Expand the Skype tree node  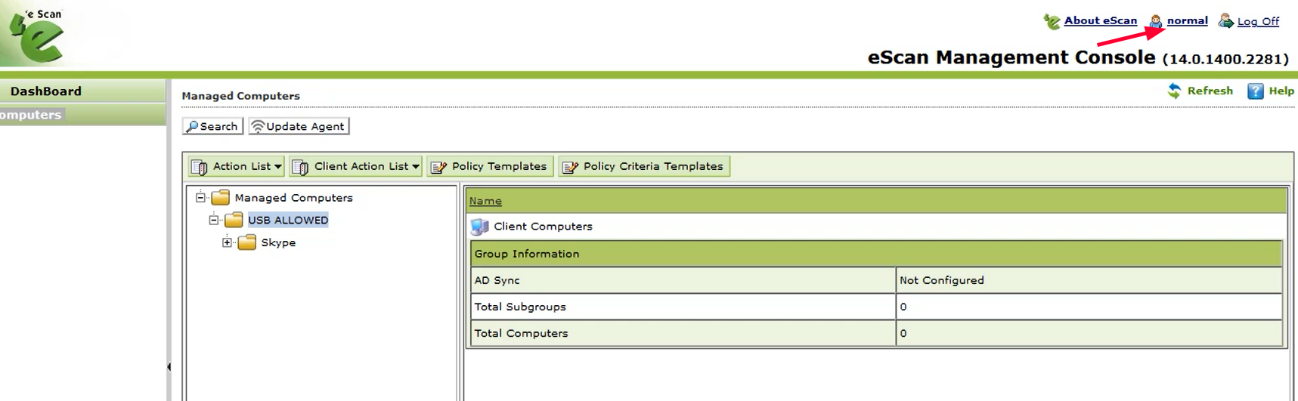pyautogui.click(x=227, y=242)
